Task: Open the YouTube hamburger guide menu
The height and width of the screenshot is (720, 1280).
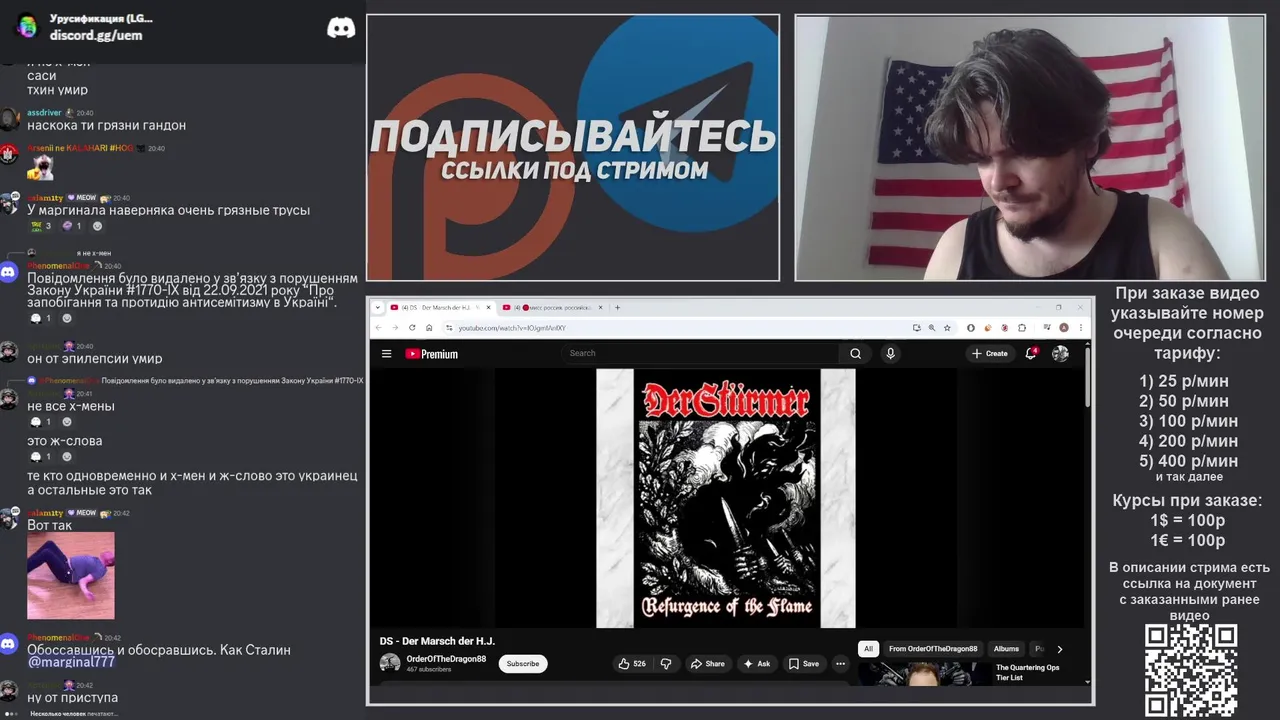Action: (386, 353)
